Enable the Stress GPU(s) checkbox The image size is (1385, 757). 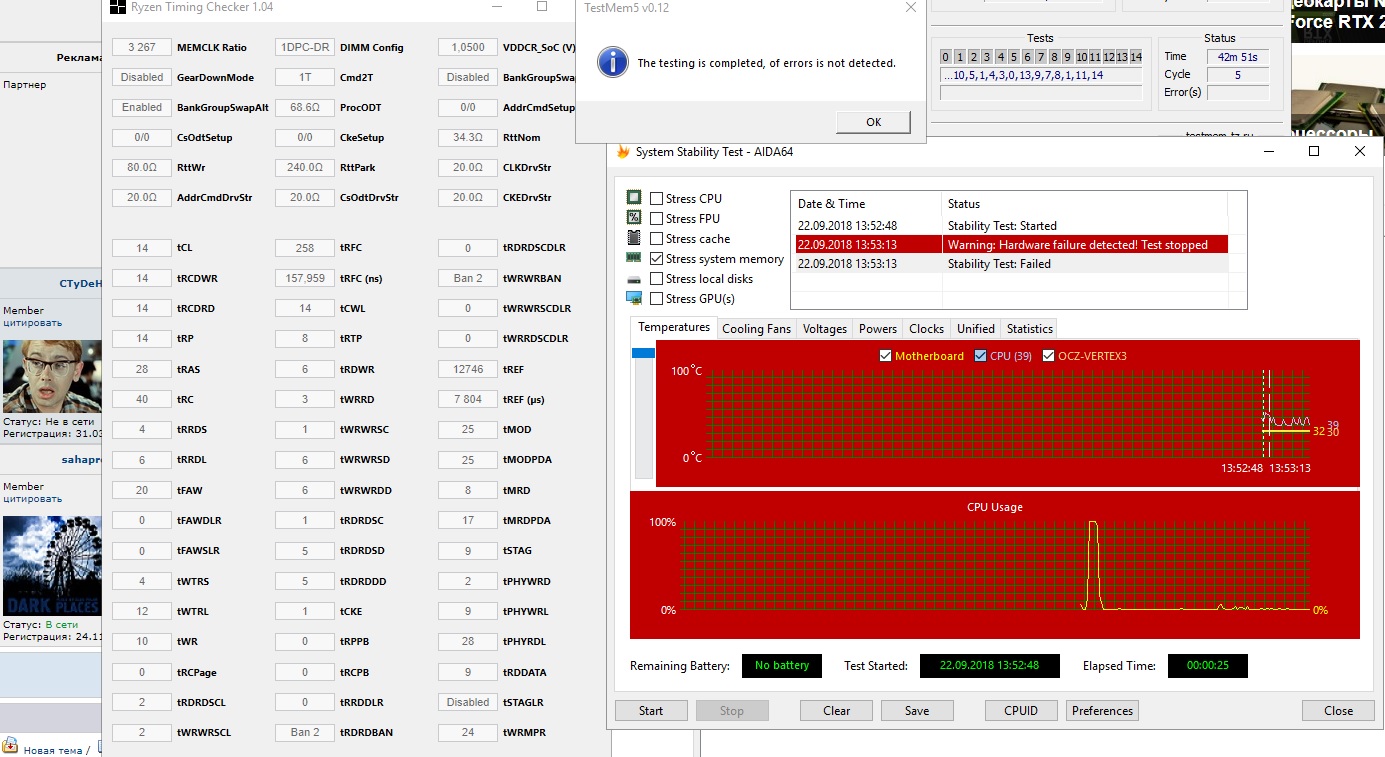(656, 299)
